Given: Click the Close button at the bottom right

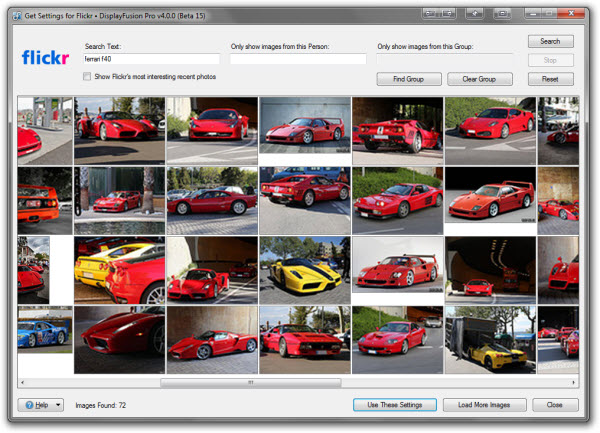Looking at the screenshot, I should 555,405.
